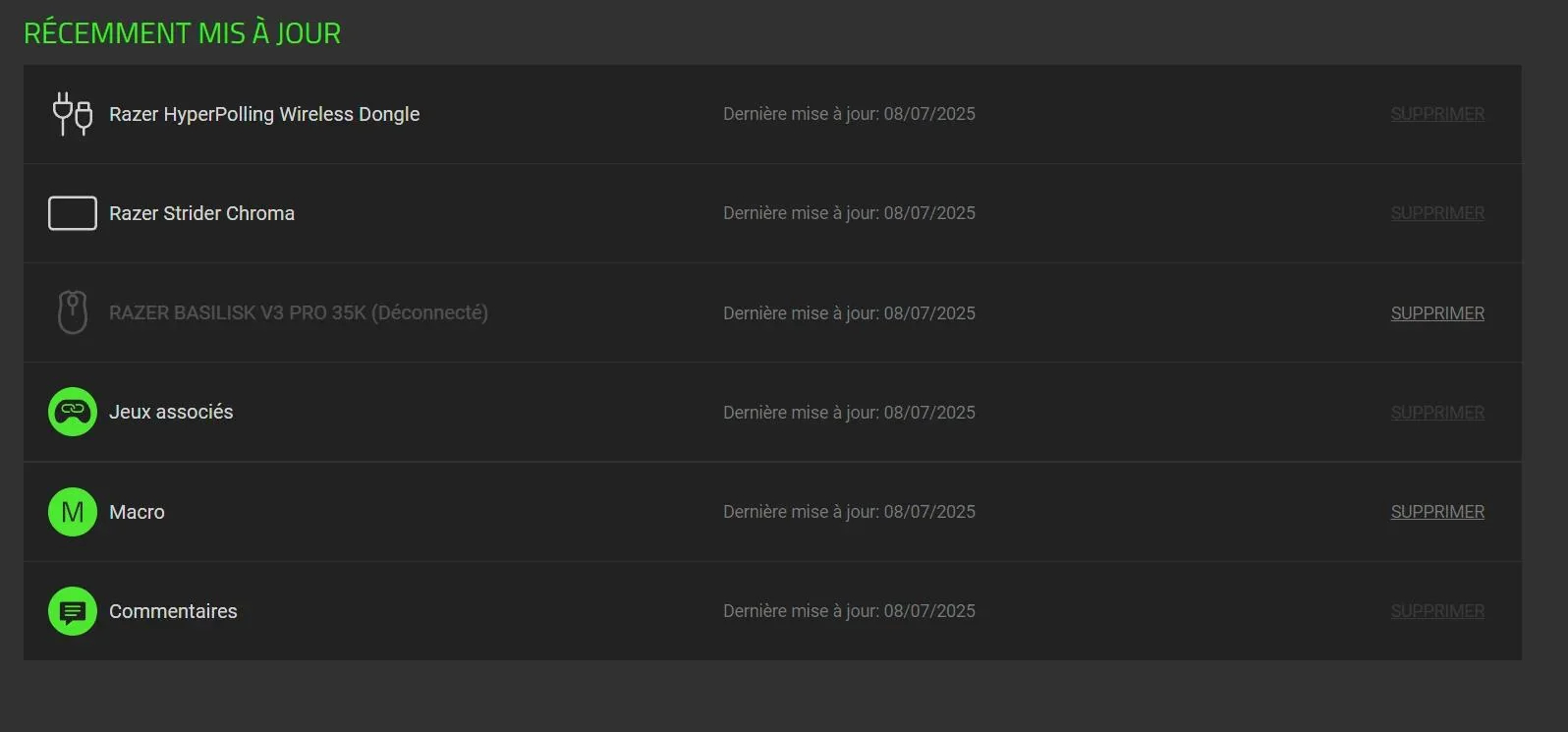This screenshot has width=1568, height=732.
Task: Click the update date in the HyperPolling Dongle row
Action: 849,114
